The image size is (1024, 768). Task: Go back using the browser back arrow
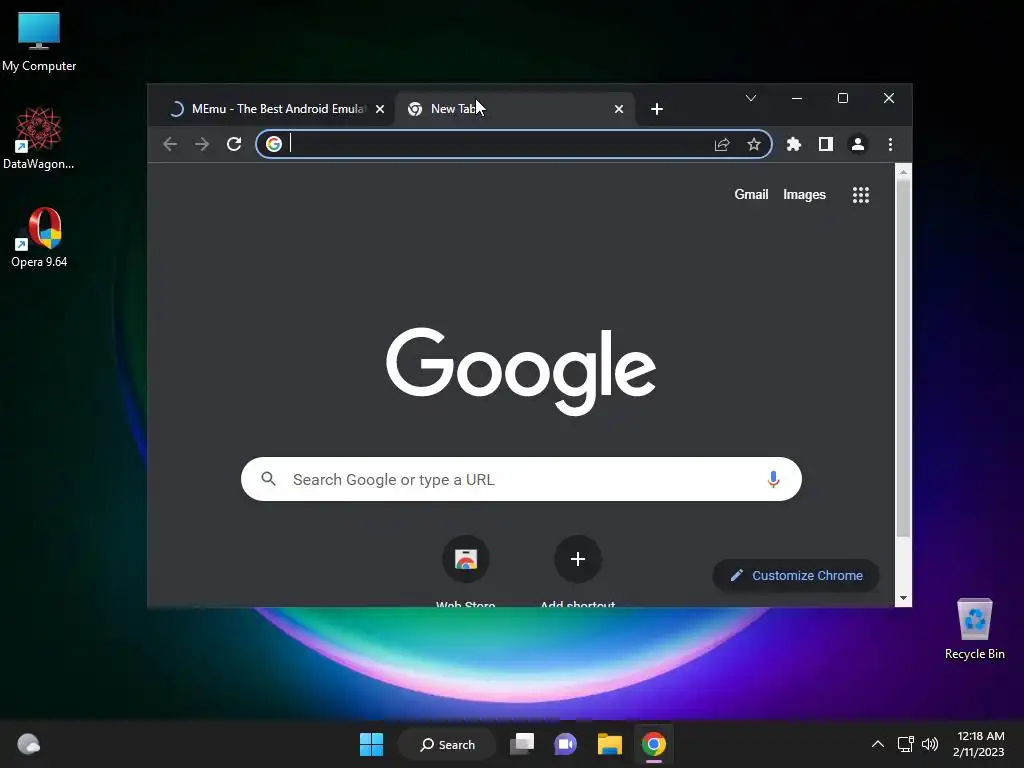click(170, 144)
